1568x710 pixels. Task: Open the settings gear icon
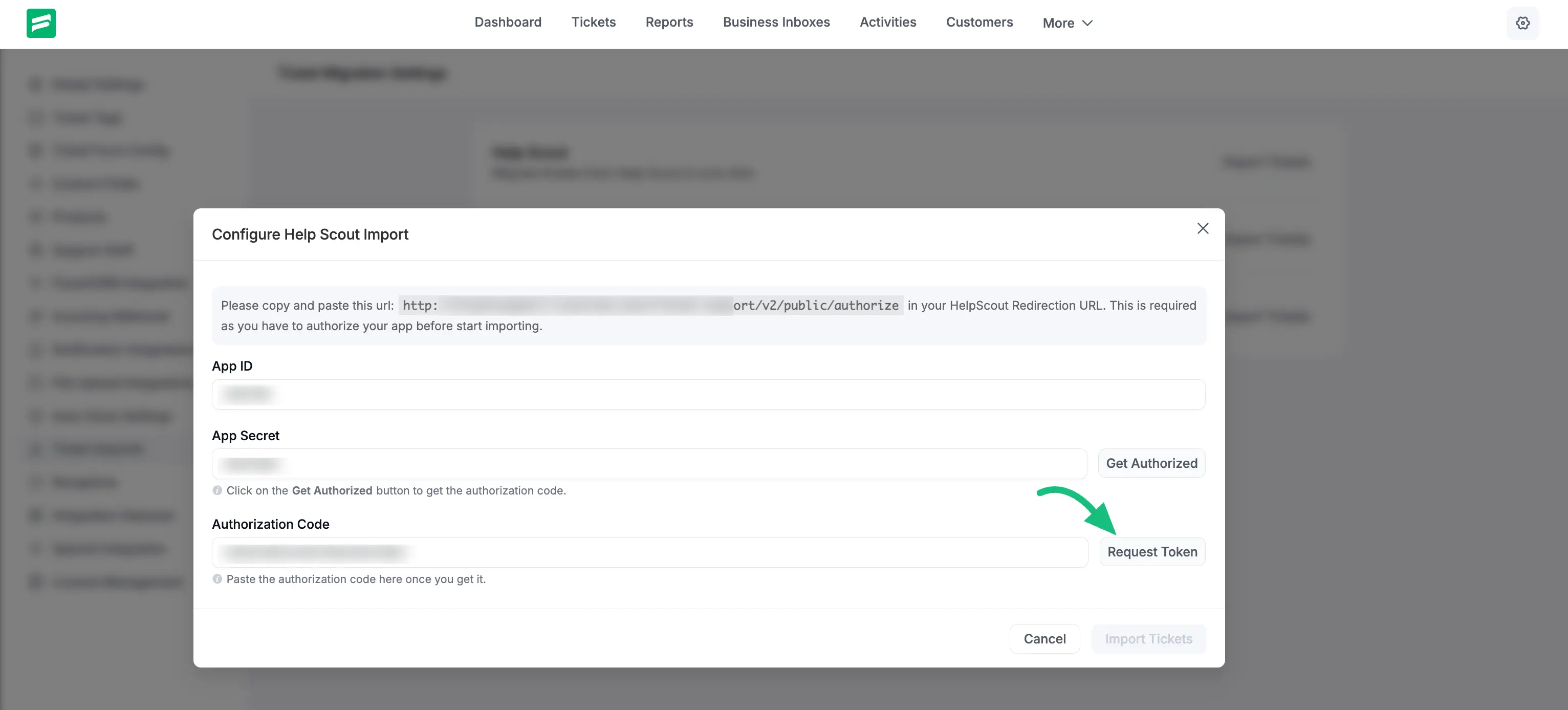pos(1522,23)
